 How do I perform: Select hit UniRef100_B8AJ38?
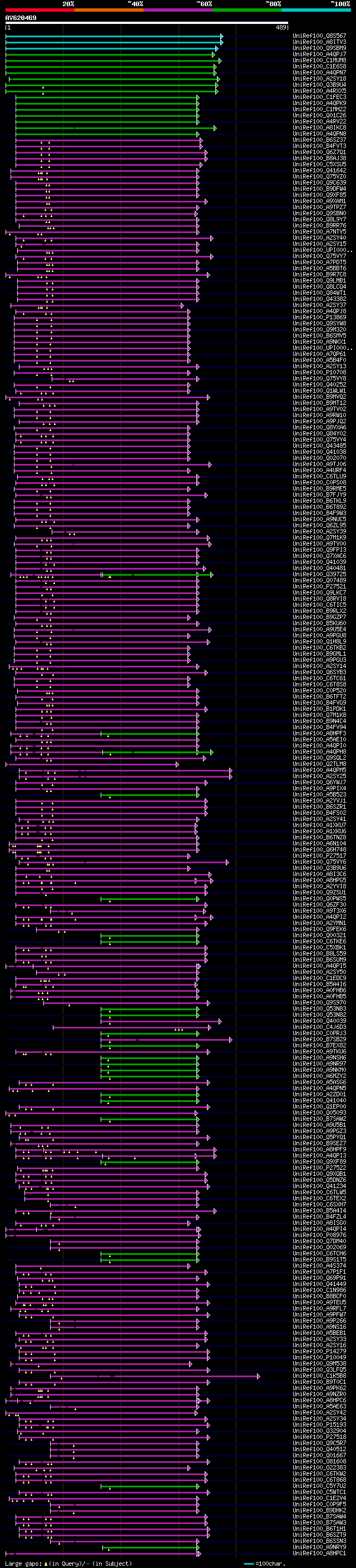point(319,159)
